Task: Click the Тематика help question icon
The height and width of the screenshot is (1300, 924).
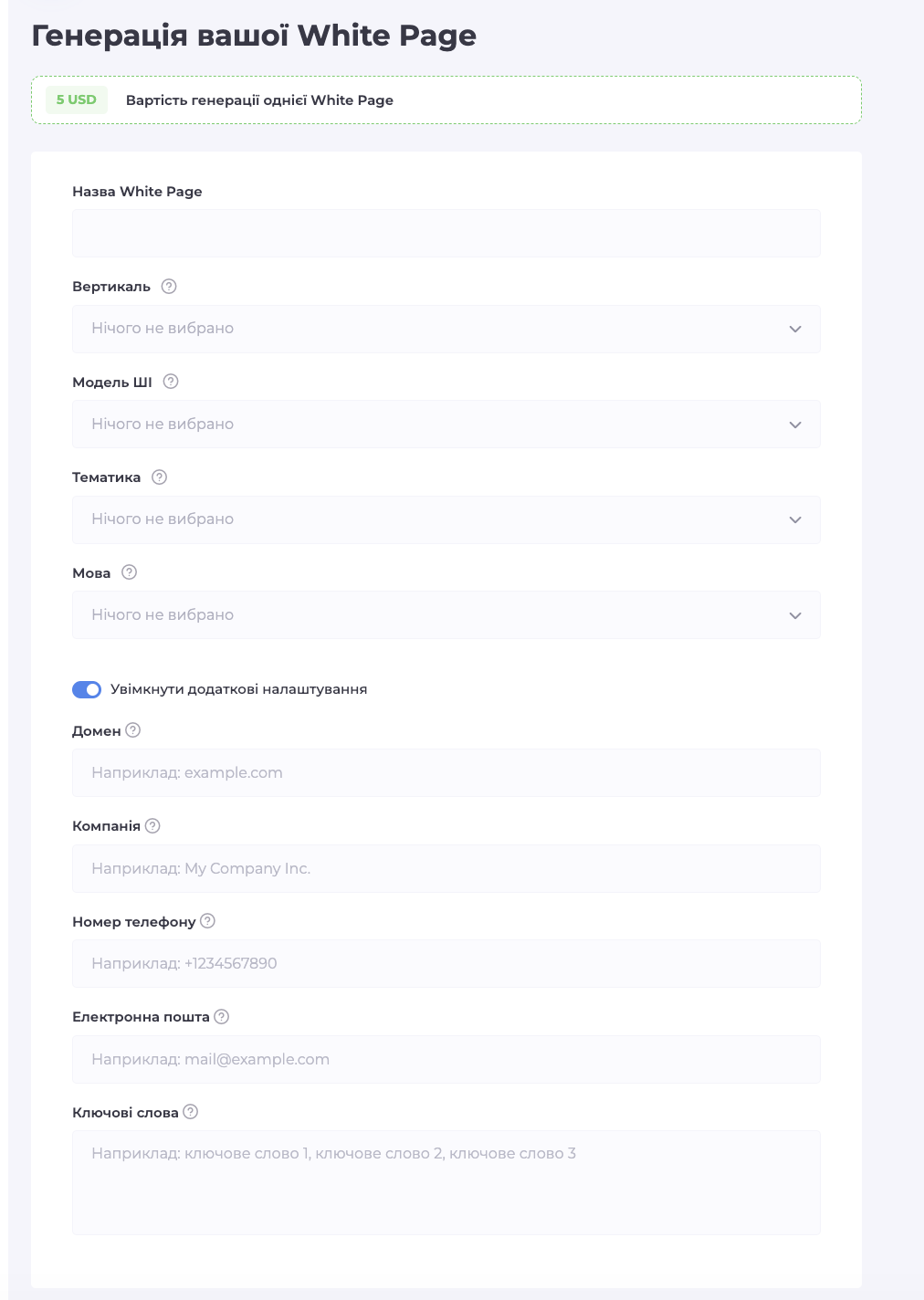Action: 160,477
